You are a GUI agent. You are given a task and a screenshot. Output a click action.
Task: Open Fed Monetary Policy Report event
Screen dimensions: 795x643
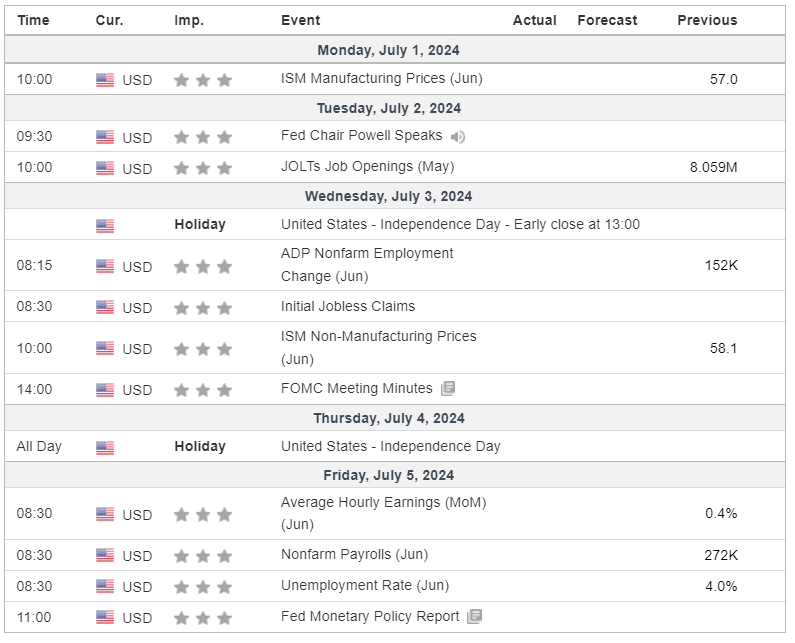pyautogui.click(x=370, y=617)
